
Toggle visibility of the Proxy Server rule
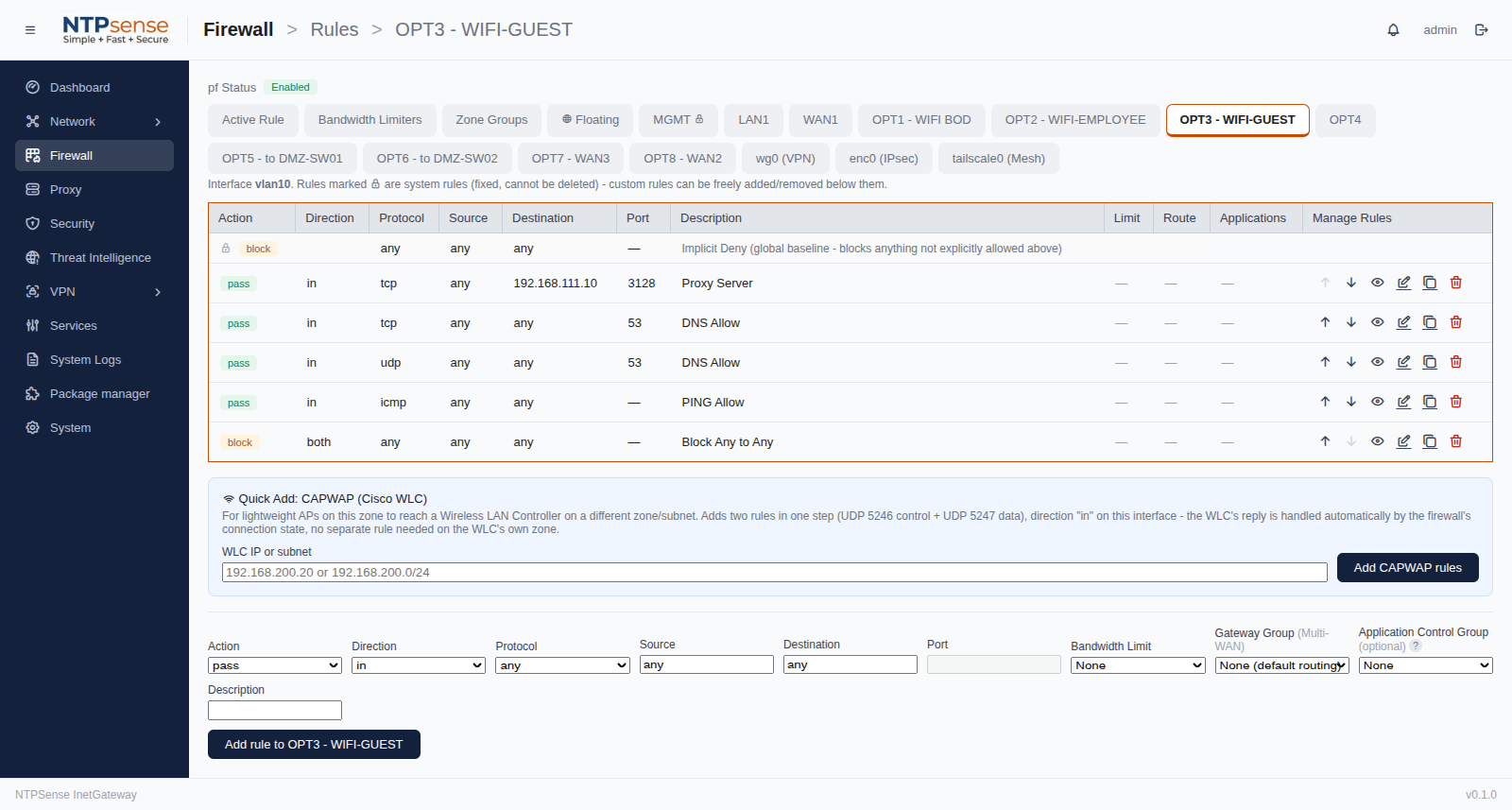[1378, 283]
